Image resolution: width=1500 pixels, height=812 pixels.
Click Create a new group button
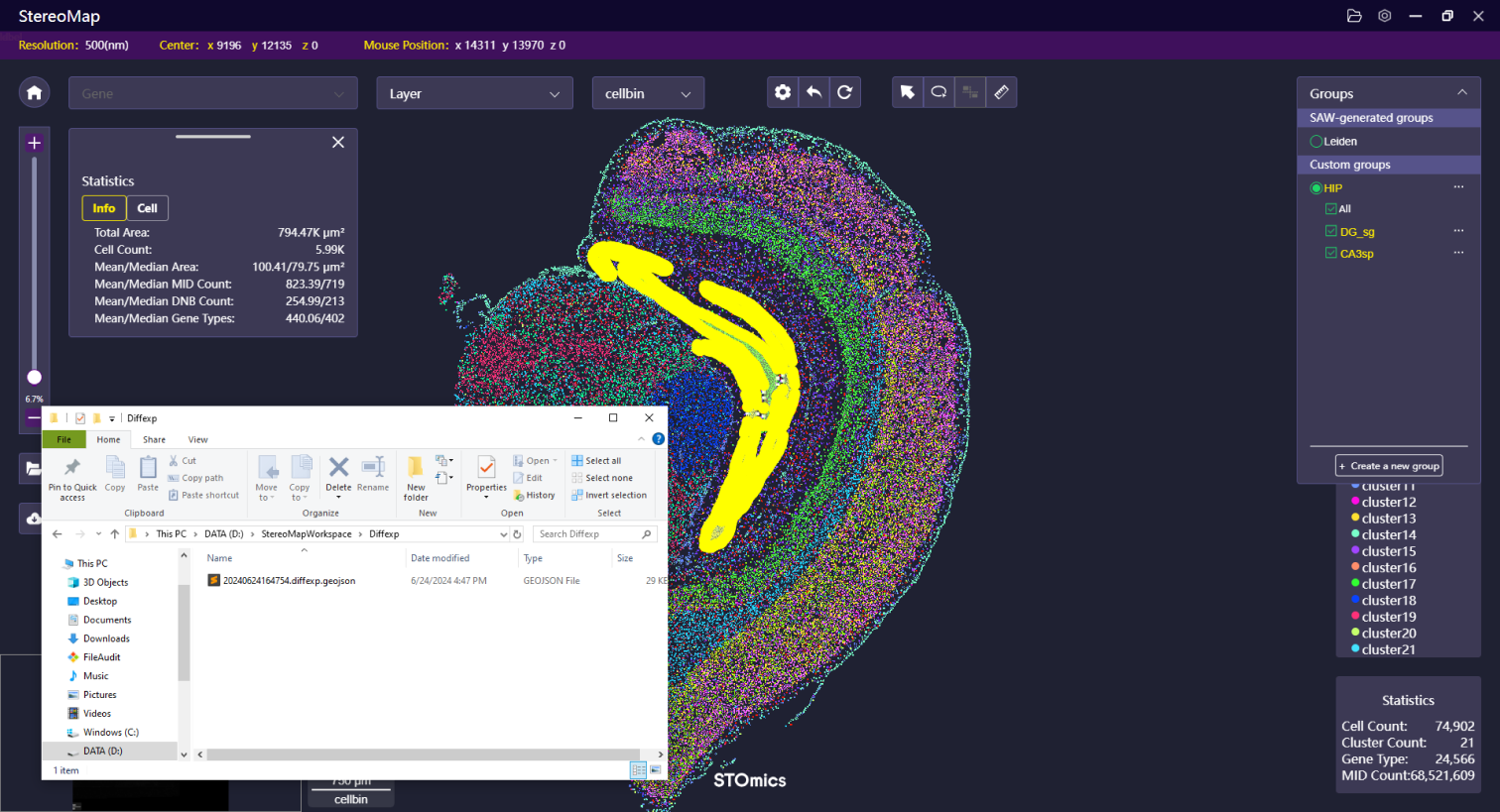pyautogui.click(x=1389, y=466)
